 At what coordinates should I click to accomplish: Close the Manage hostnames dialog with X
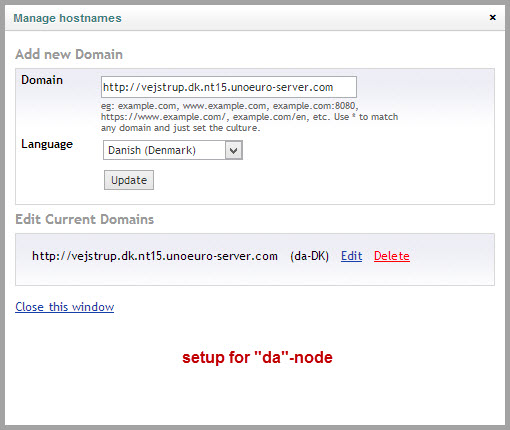[x=492, y=17]
